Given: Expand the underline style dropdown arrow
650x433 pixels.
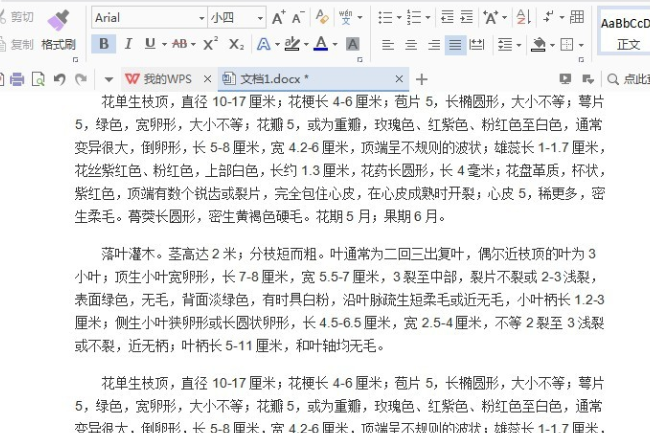Looking at the screenshot, I should (165, 44).
